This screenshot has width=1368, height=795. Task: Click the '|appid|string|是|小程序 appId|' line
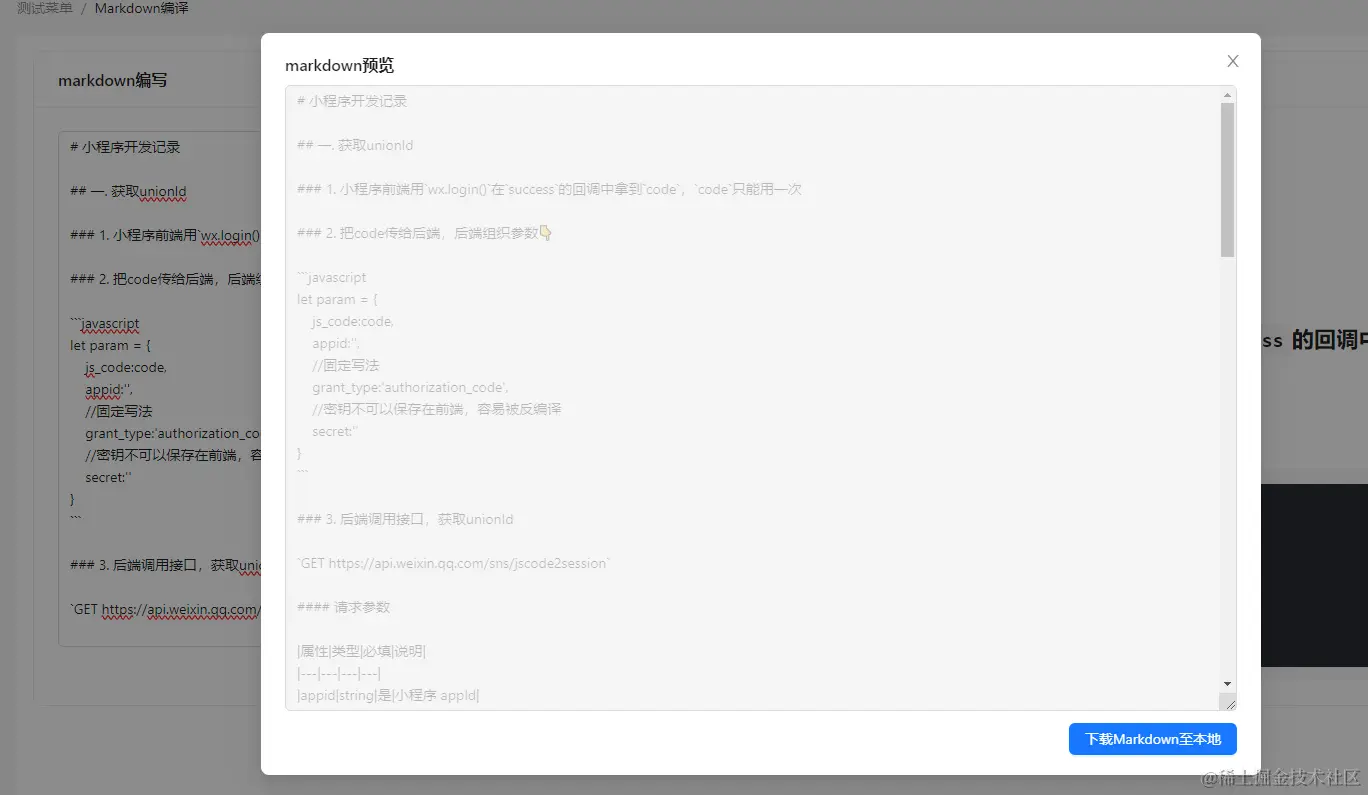pos(388,695)
